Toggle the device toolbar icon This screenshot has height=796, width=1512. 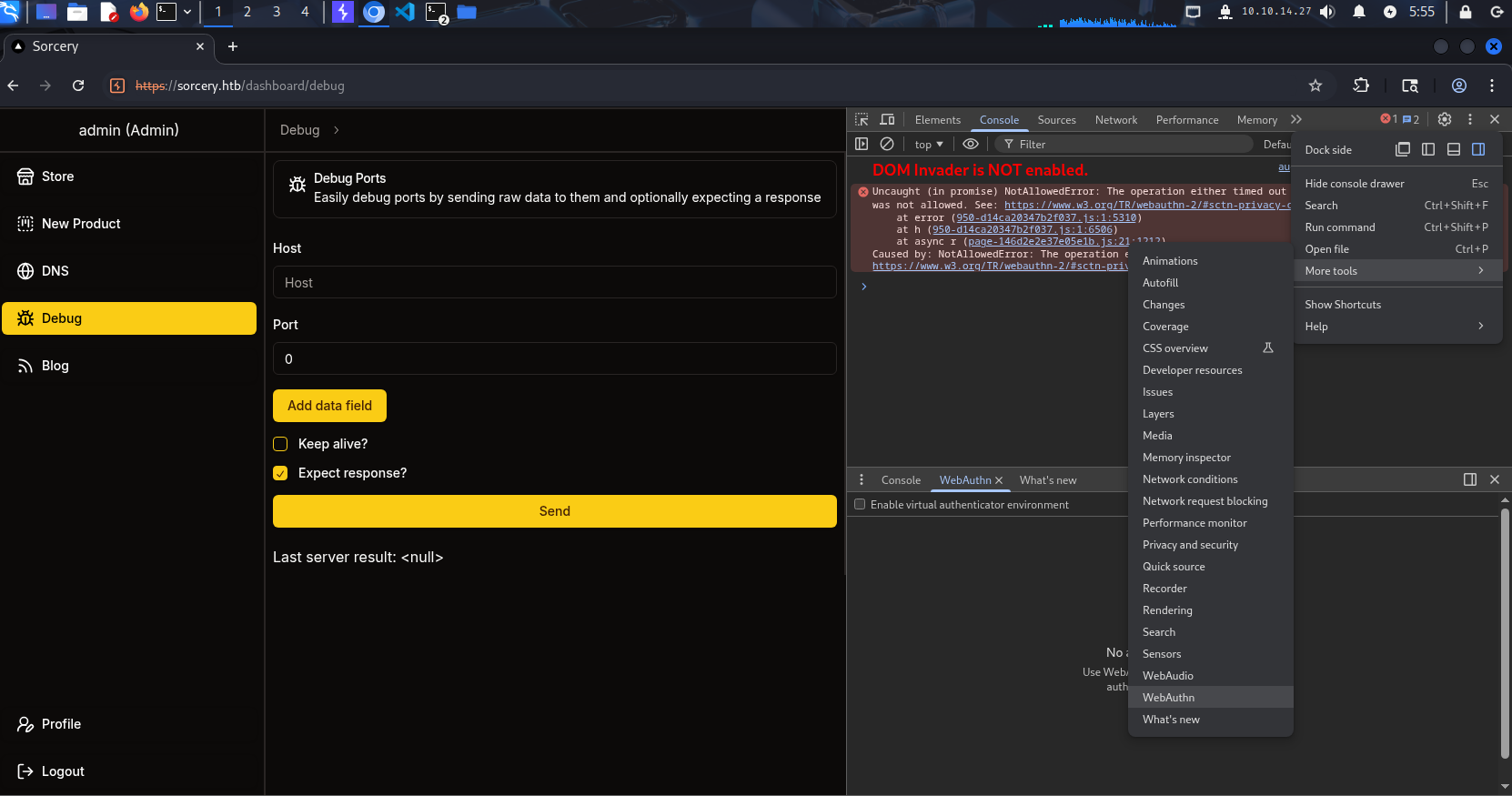click(x=887, y=119)
